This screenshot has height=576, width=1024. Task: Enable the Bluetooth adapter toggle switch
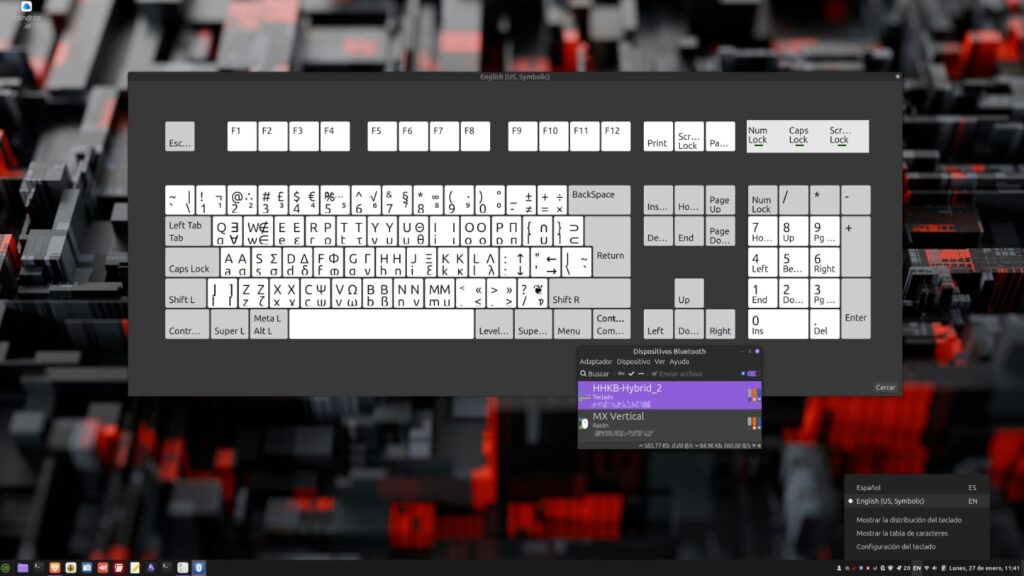coord(752,374)
